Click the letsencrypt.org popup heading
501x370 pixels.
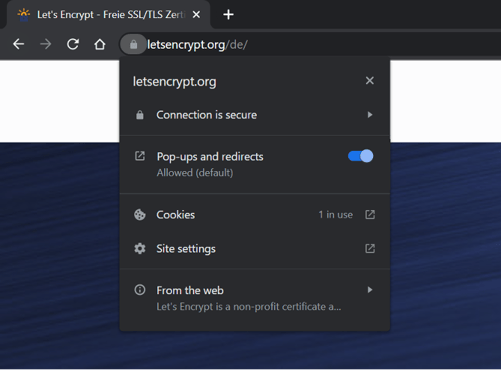175,82
